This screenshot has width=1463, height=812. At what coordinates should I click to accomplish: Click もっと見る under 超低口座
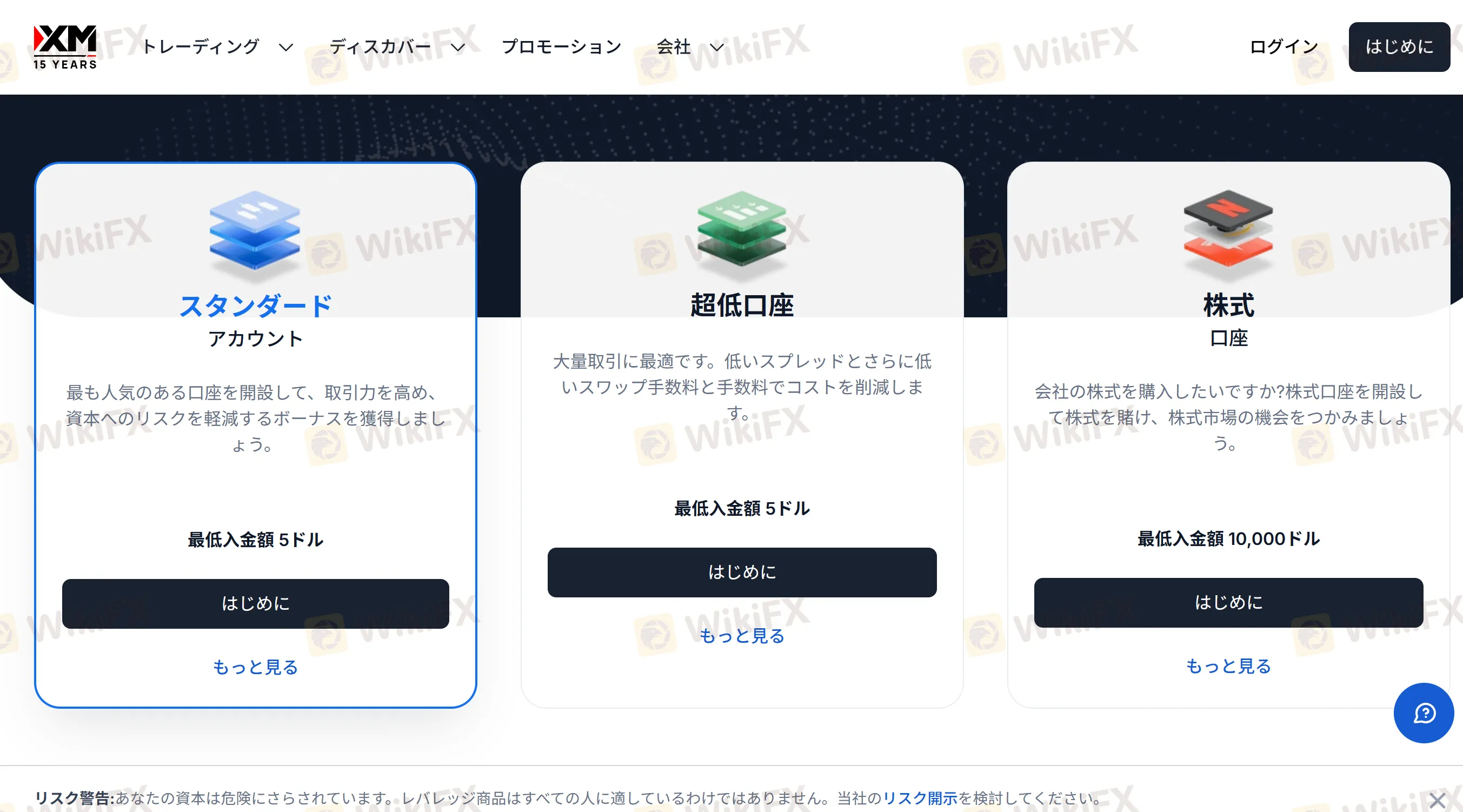tap(742, 636)
